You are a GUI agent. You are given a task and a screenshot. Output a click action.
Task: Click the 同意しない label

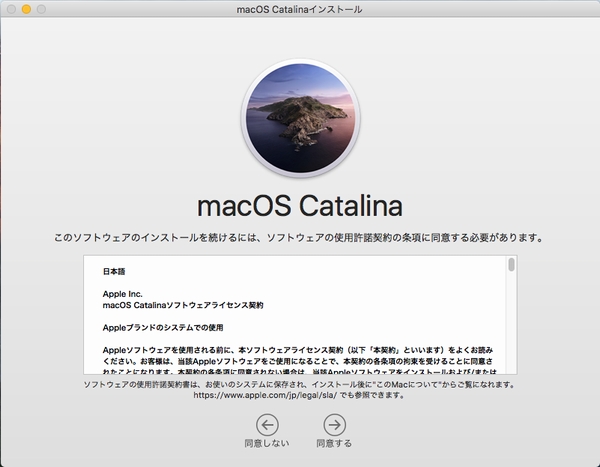(267, 443)
